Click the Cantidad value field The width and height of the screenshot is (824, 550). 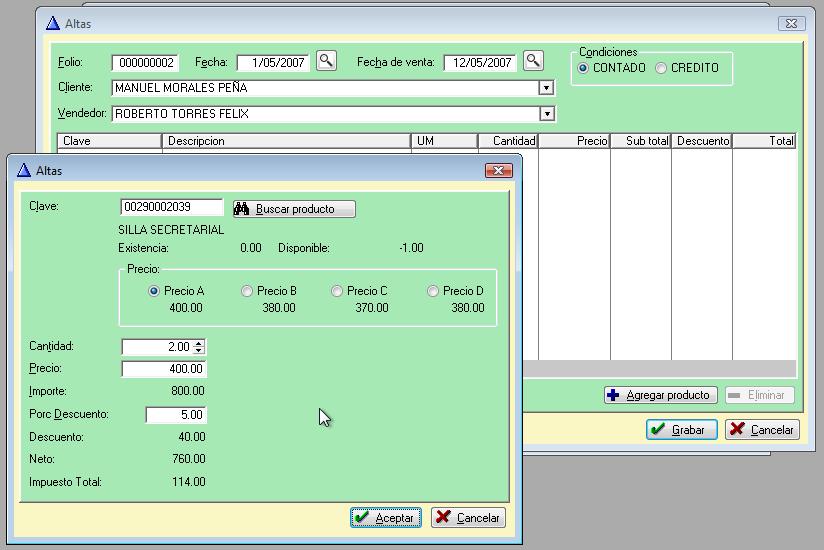click(x=157, y=347)
